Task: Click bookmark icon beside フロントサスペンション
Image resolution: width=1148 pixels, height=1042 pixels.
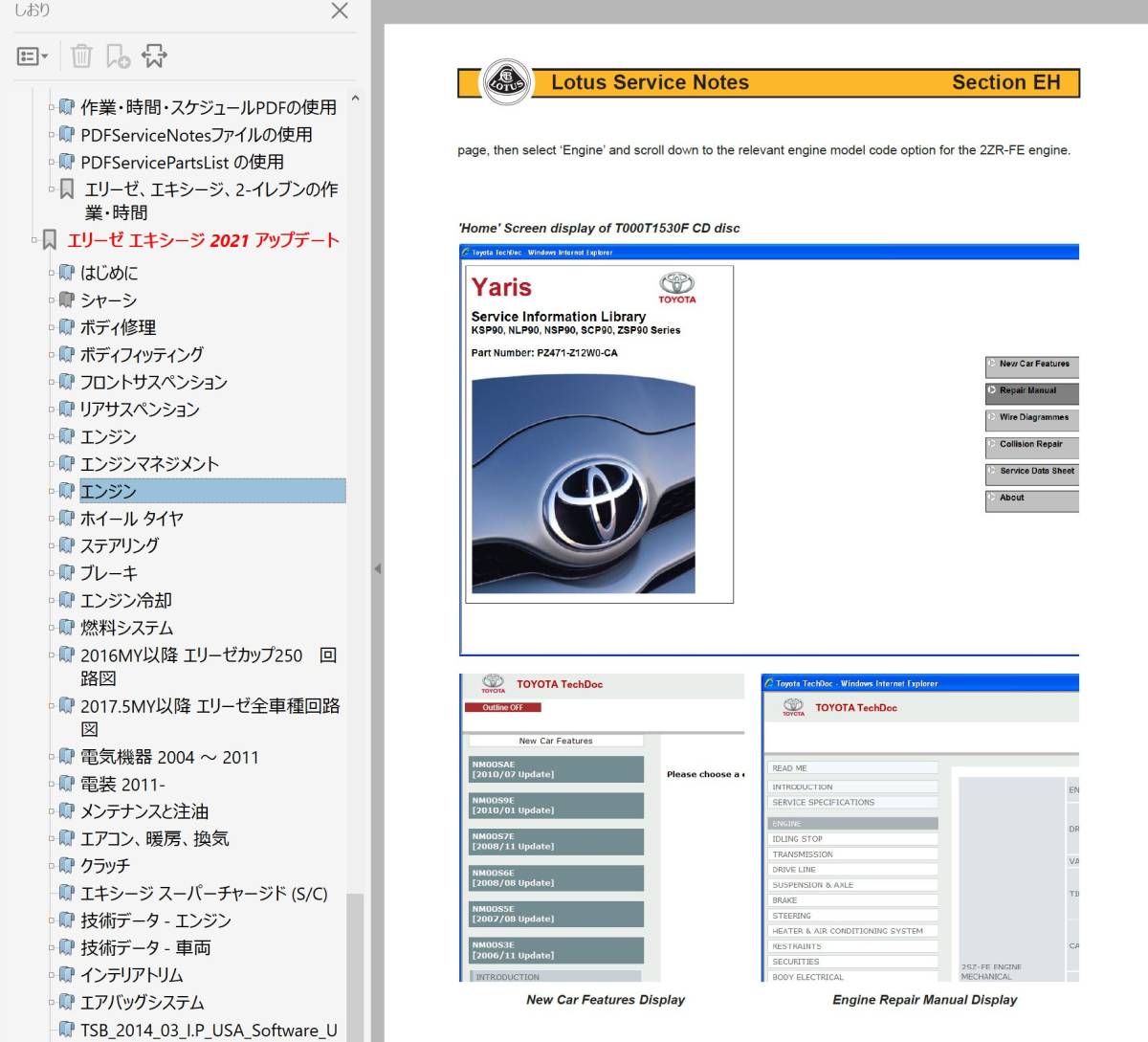Action: click(67, 382)
